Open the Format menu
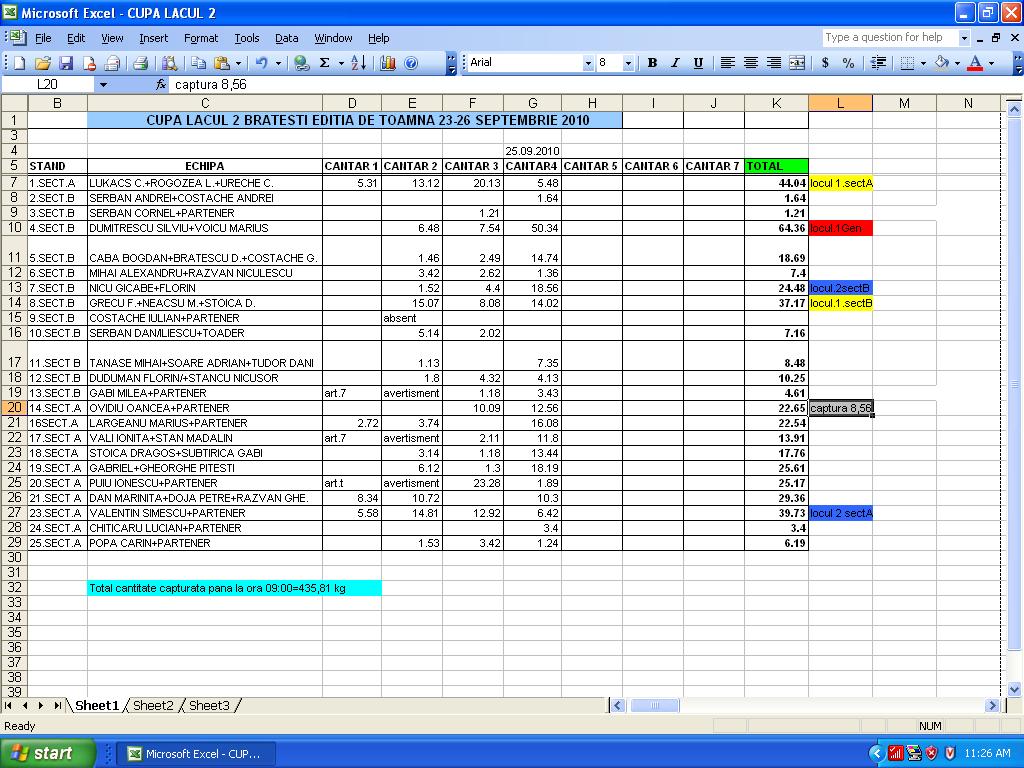This screenshot has width=1024, height=768. (x=200, y=38)
